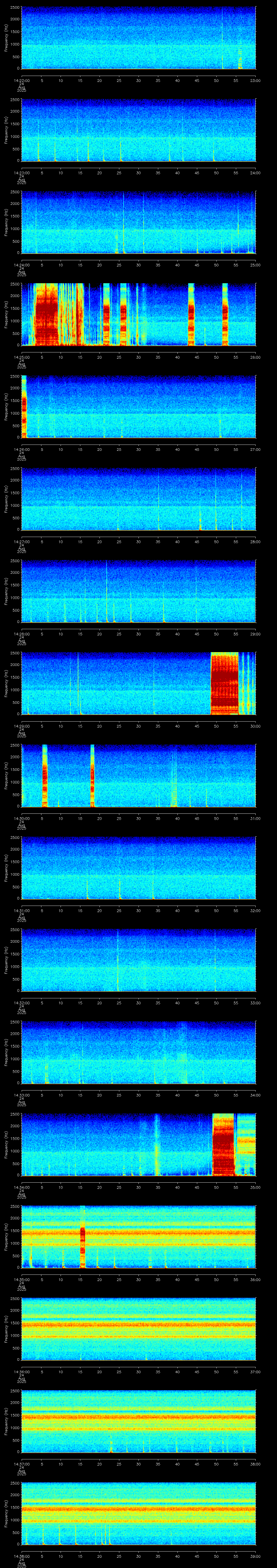The height and width of the screenshot is (1568, 277).
Task: Click the 14:33:00 start time label
Action: pos(21,1095)
